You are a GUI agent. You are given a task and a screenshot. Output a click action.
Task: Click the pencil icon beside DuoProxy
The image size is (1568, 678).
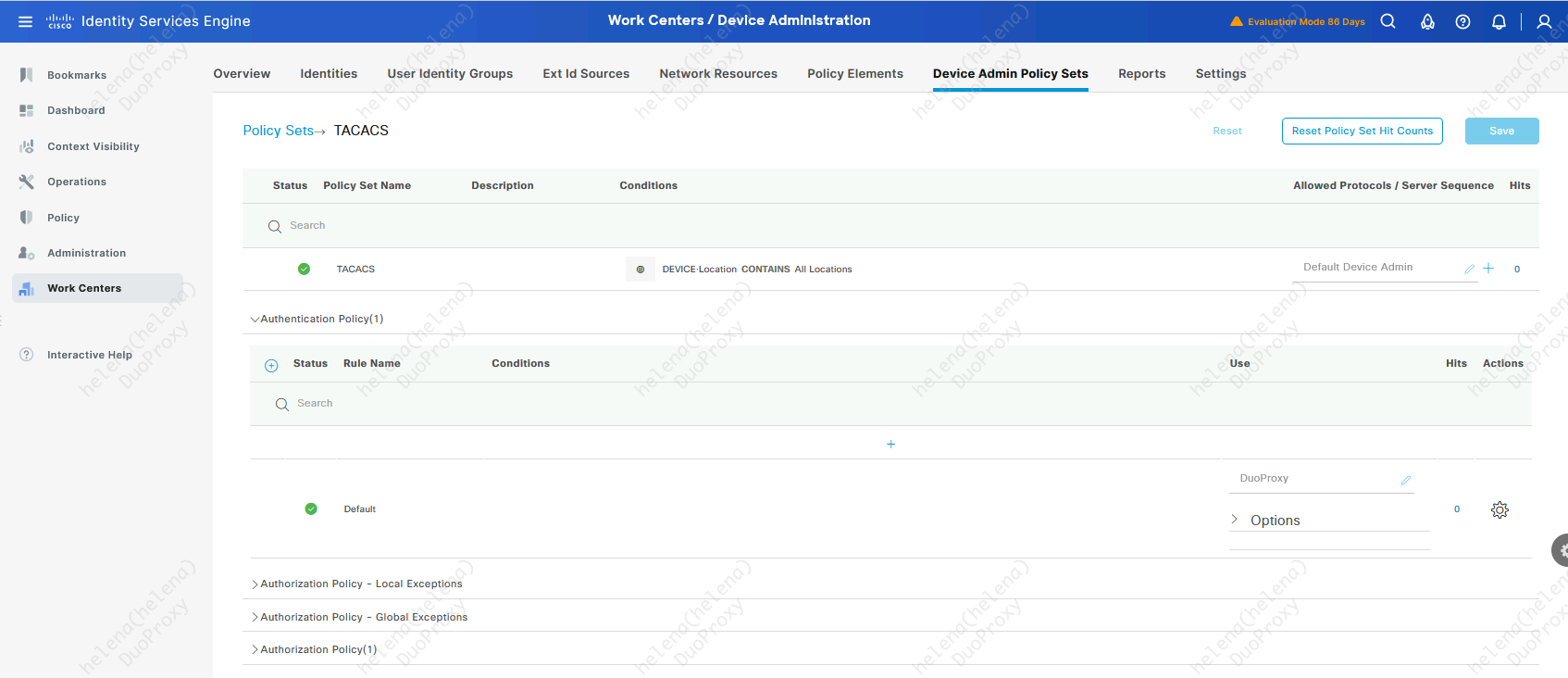pyautogui.click(x=1405, y=480)
